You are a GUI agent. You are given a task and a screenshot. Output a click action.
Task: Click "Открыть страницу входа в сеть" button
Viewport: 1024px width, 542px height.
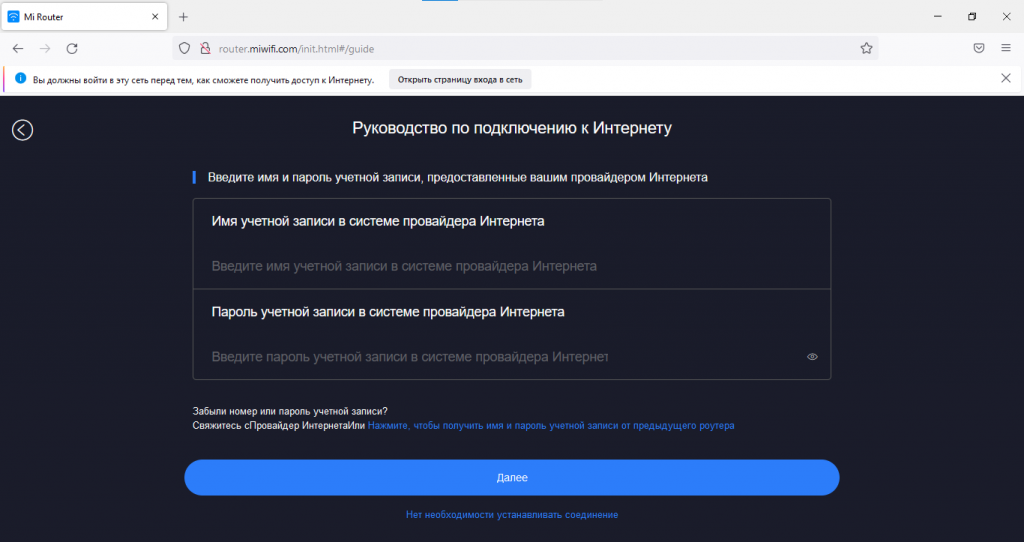(460, 80)
